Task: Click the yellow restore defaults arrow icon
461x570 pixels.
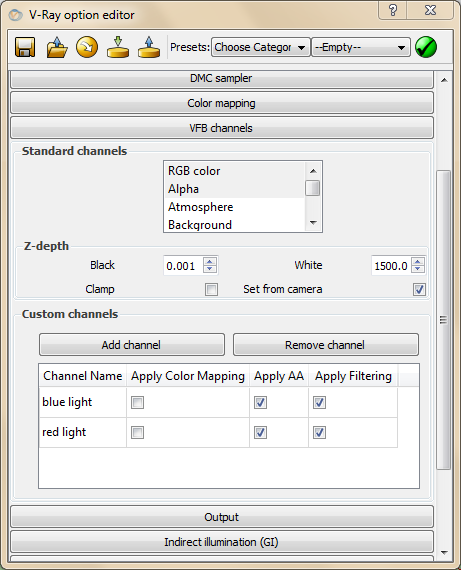Action: [x=87, y=47]
